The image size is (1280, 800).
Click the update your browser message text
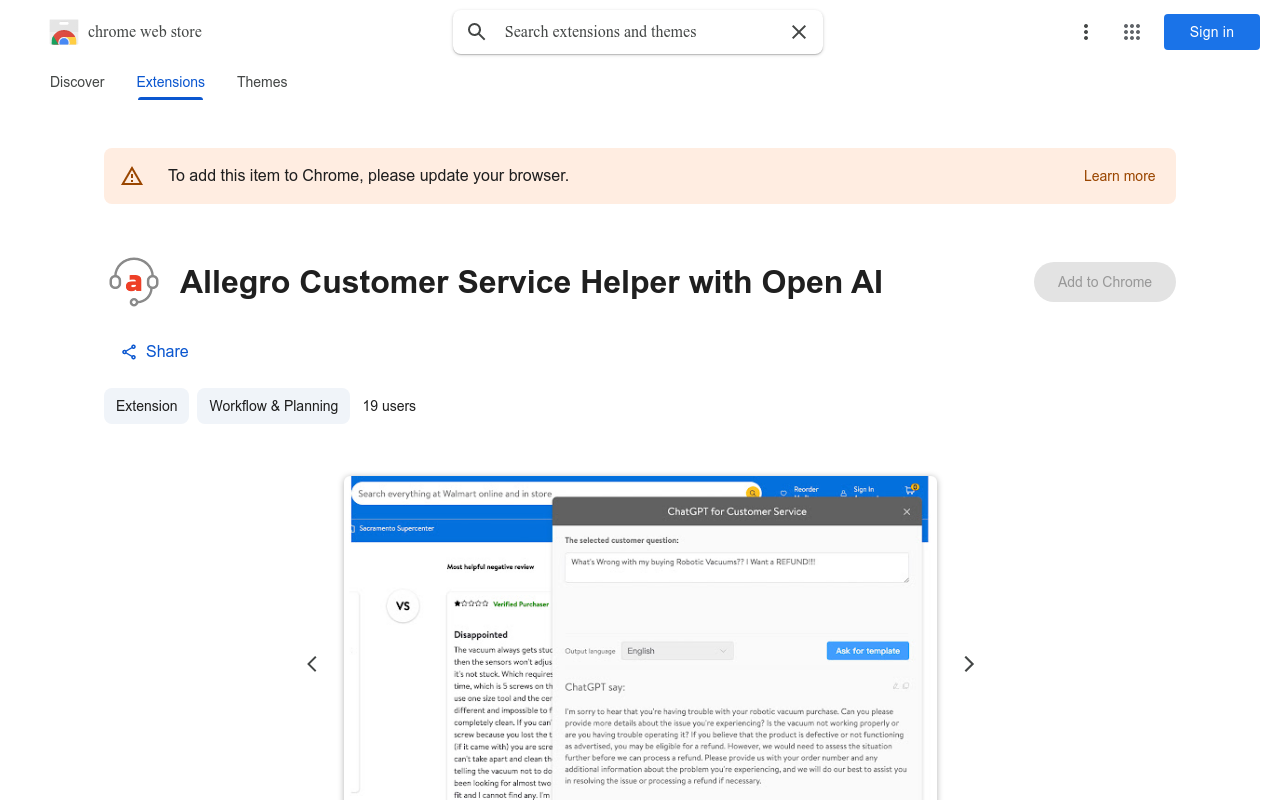click(x=368, y=176)
